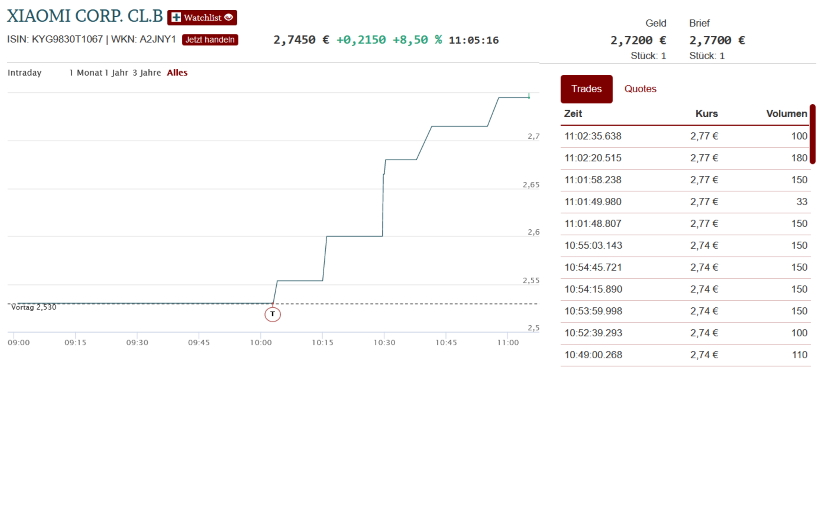Image resolution: width=821 pixels, height=532 pixels.
Task: Click the 10:30 x-axis label
Action: click(x=384, y=342)
